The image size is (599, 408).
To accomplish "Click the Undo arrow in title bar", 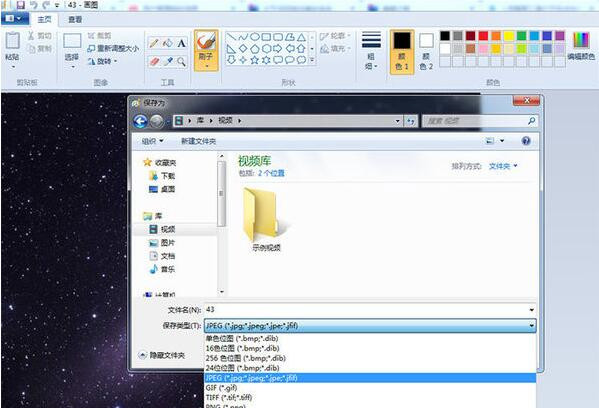I will [34, 5].
